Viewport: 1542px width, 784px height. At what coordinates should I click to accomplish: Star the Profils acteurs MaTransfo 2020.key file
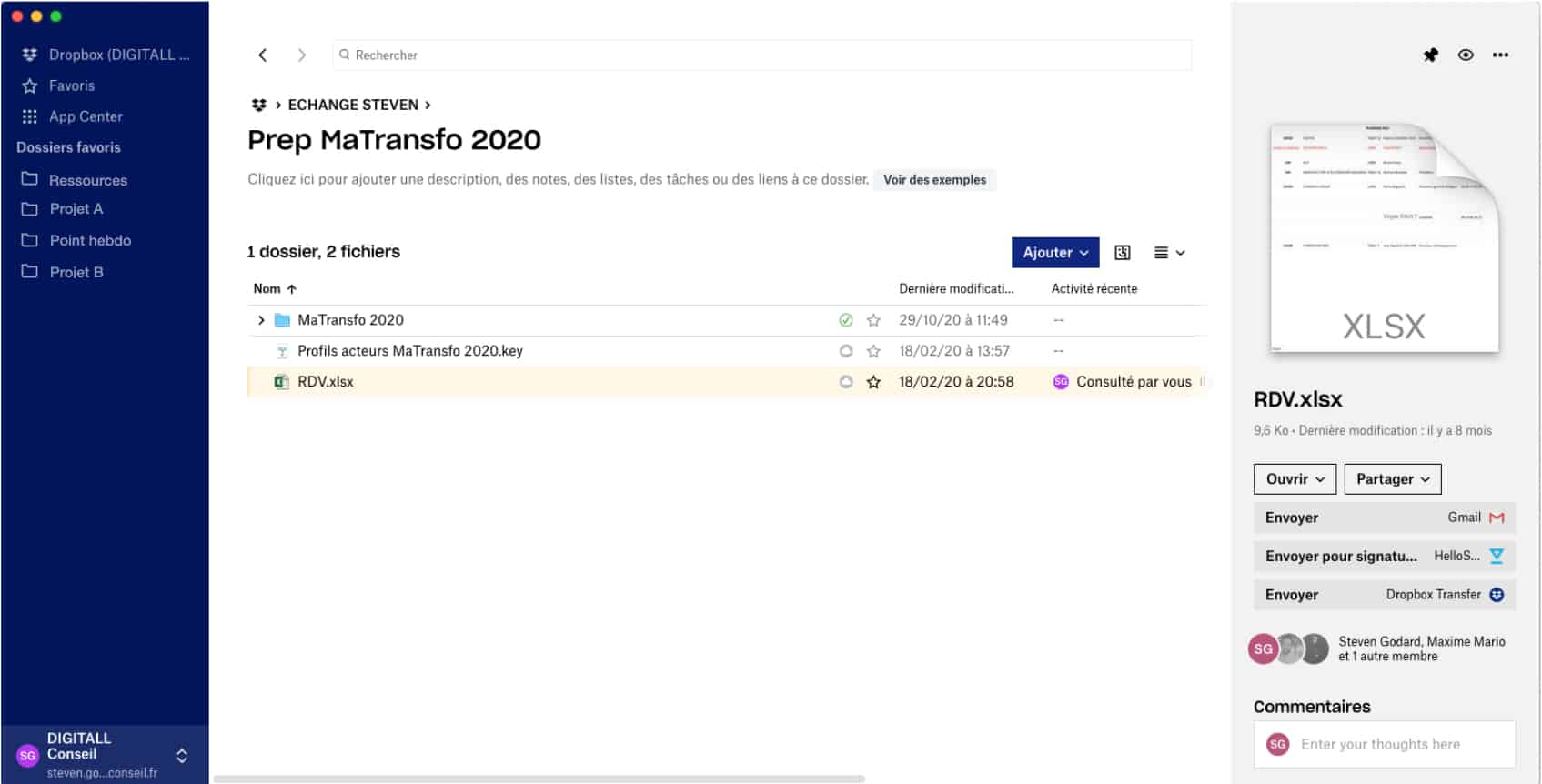[873, 351]
